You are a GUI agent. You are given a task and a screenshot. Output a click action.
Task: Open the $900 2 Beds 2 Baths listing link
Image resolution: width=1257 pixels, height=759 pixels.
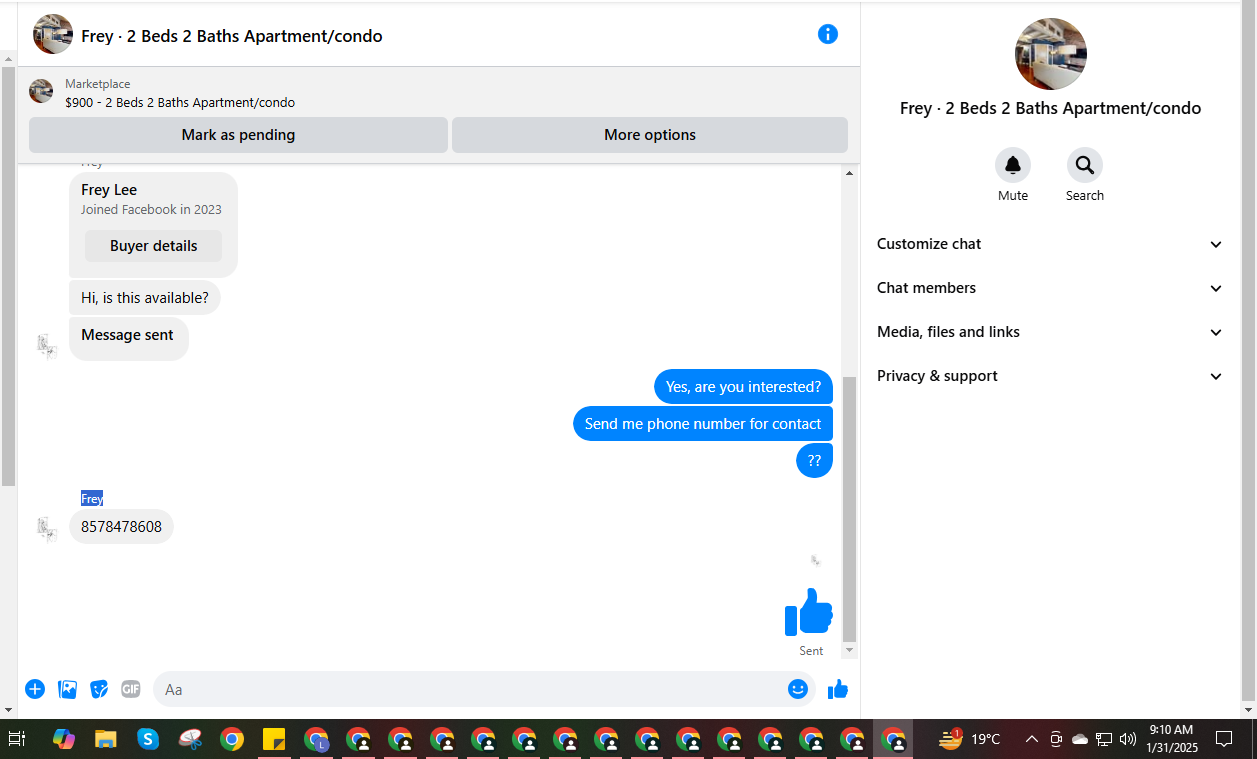pyautogui.click(x=180, y=102)
